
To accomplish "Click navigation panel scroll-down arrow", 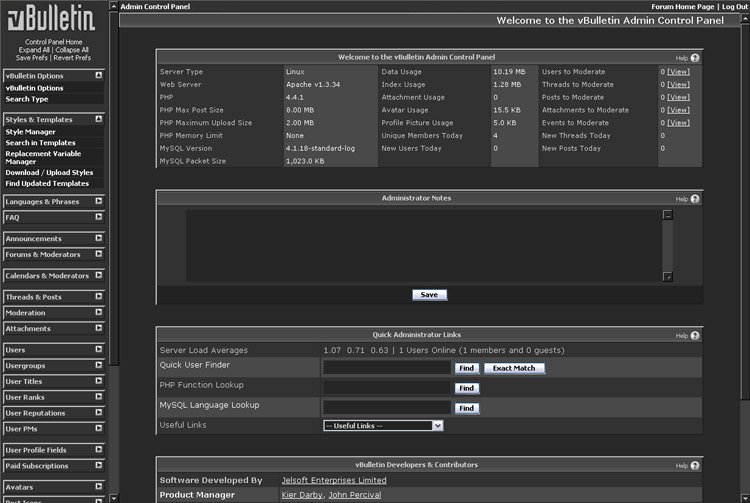I will coord(113,498).
